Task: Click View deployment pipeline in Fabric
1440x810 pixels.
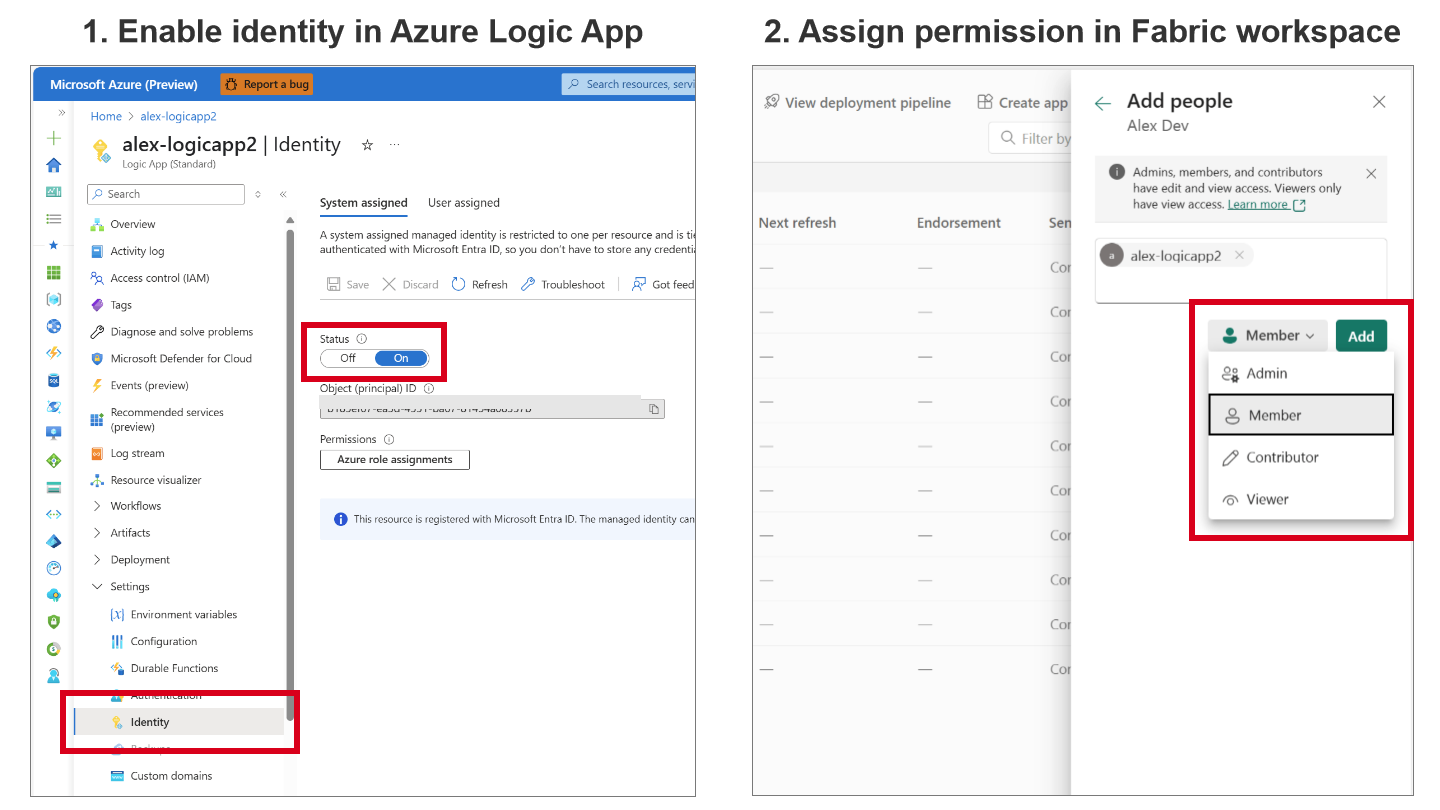Action: point(857,102)
